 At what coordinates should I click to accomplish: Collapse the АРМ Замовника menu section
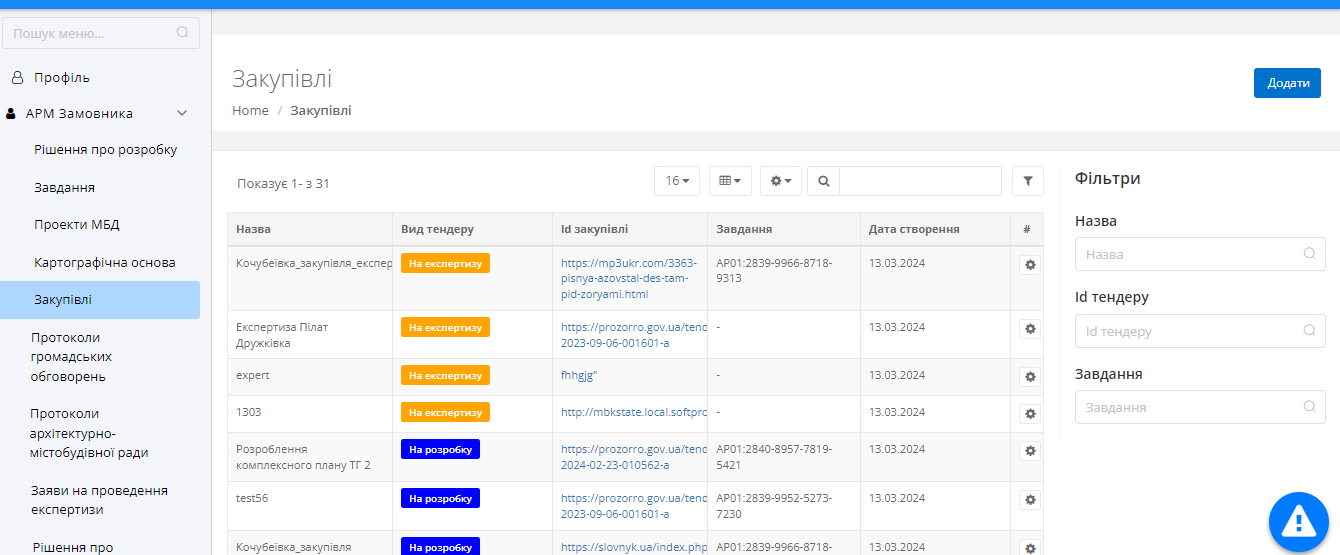[x=182, y=114]
